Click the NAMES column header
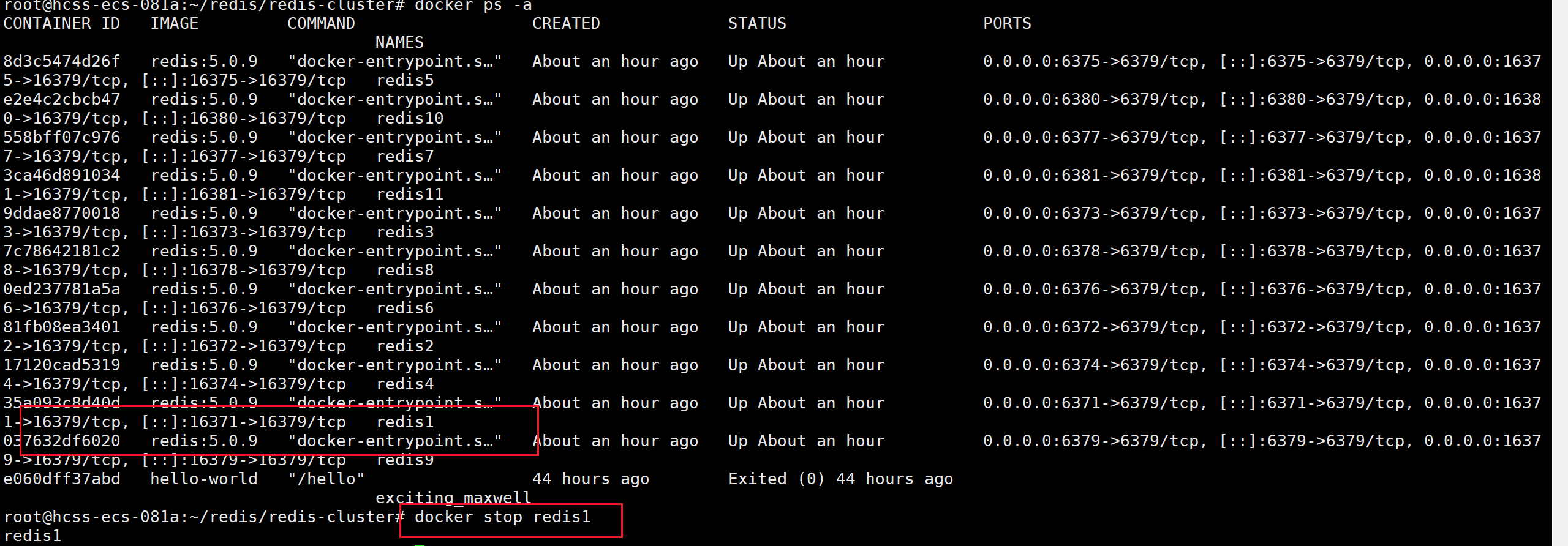This screenshot has width=1568, height=546. click(x=399, y=43)
